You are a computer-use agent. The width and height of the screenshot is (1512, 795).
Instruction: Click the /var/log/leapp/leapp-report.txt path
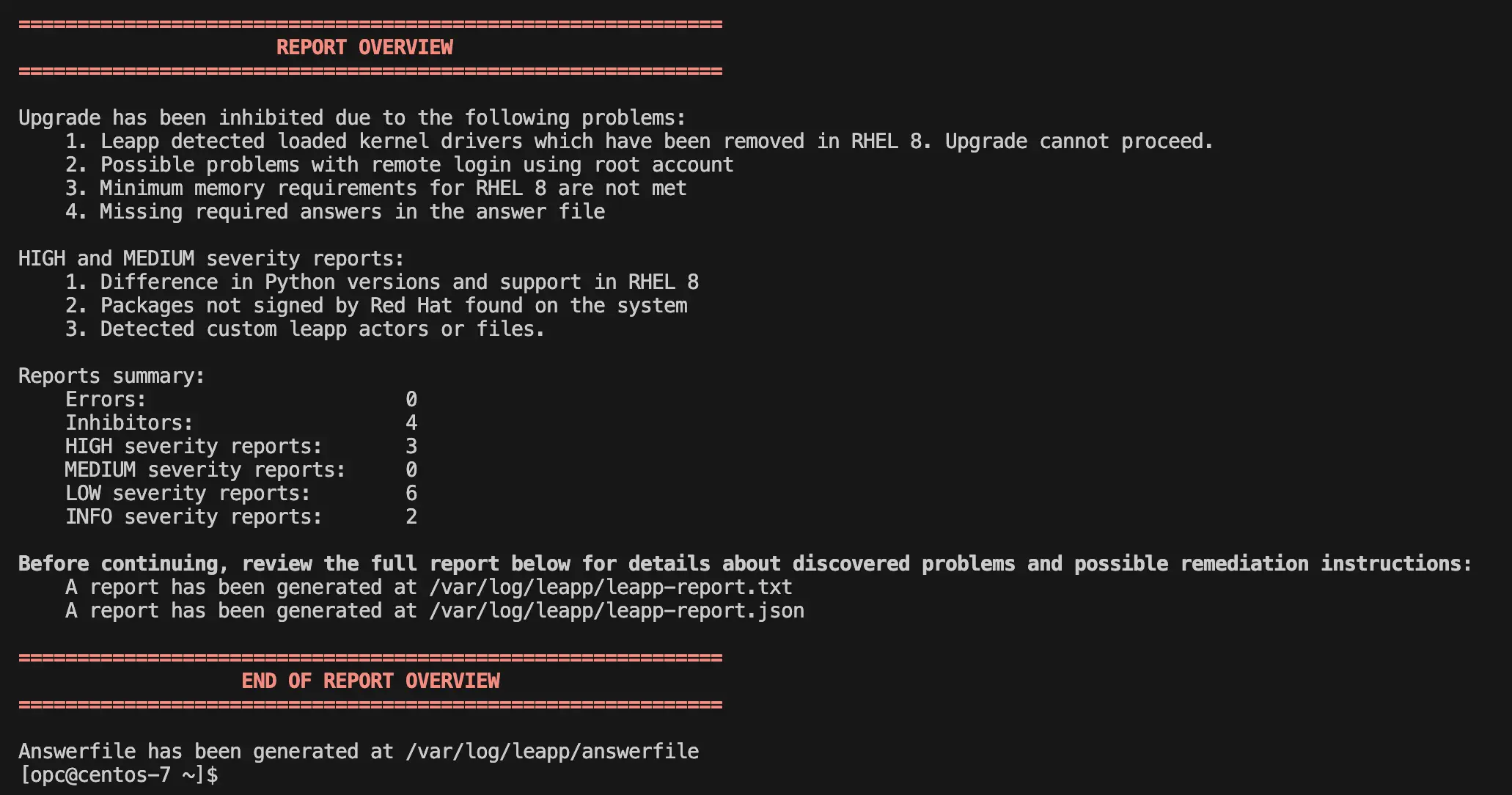611,587
